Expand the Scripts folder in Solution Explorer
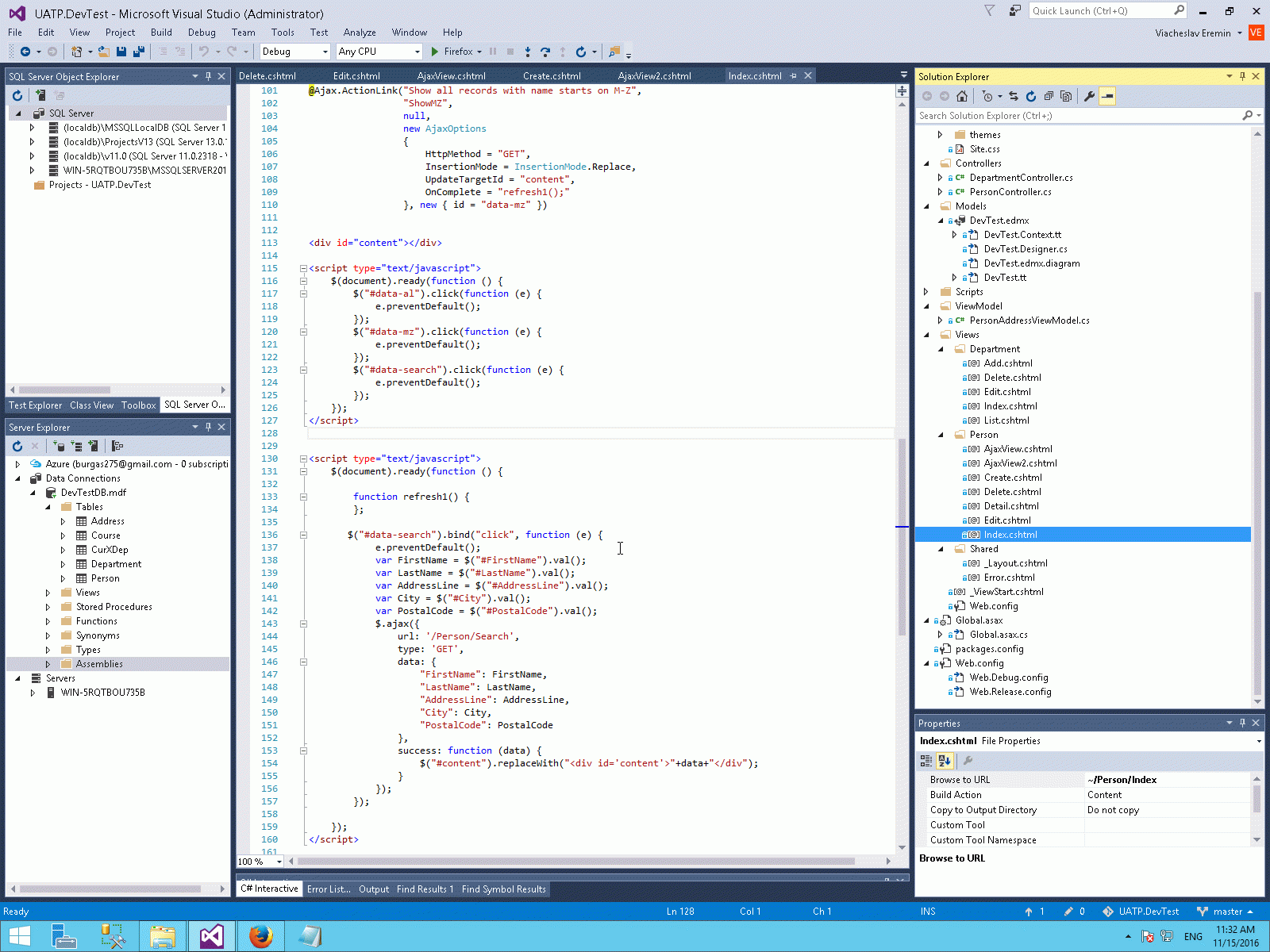Screen dimensions: 1270x952 (x=926, y=292)
